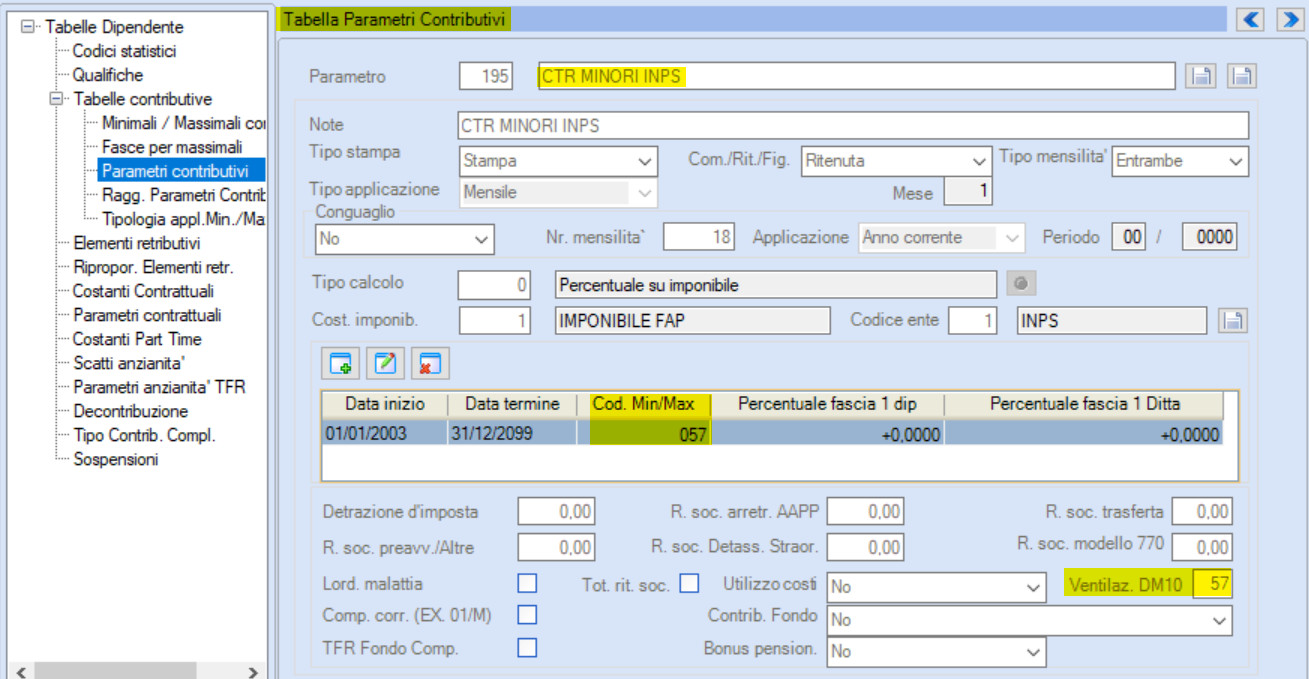Click the document icon adjoining the CTR MINORI INPS field

pos(1200,76)
